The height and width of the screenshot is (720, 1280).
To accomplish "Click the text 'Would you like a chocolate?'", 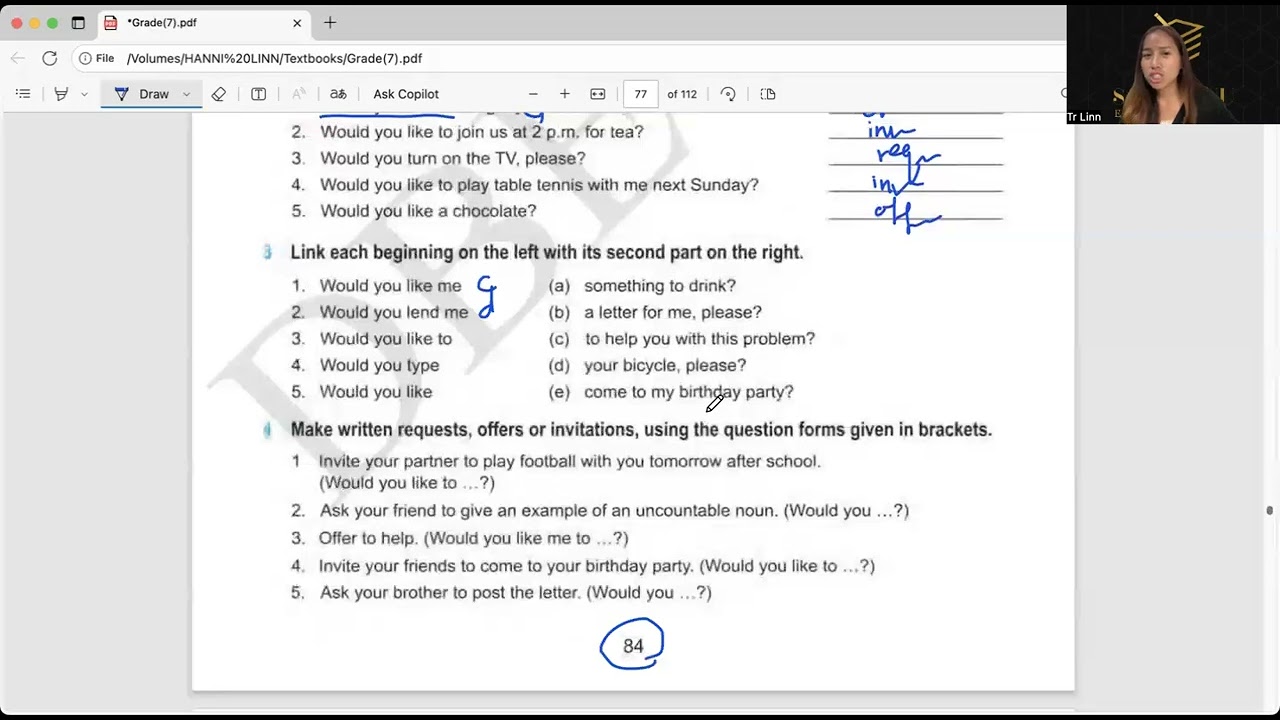I will 428,211.
